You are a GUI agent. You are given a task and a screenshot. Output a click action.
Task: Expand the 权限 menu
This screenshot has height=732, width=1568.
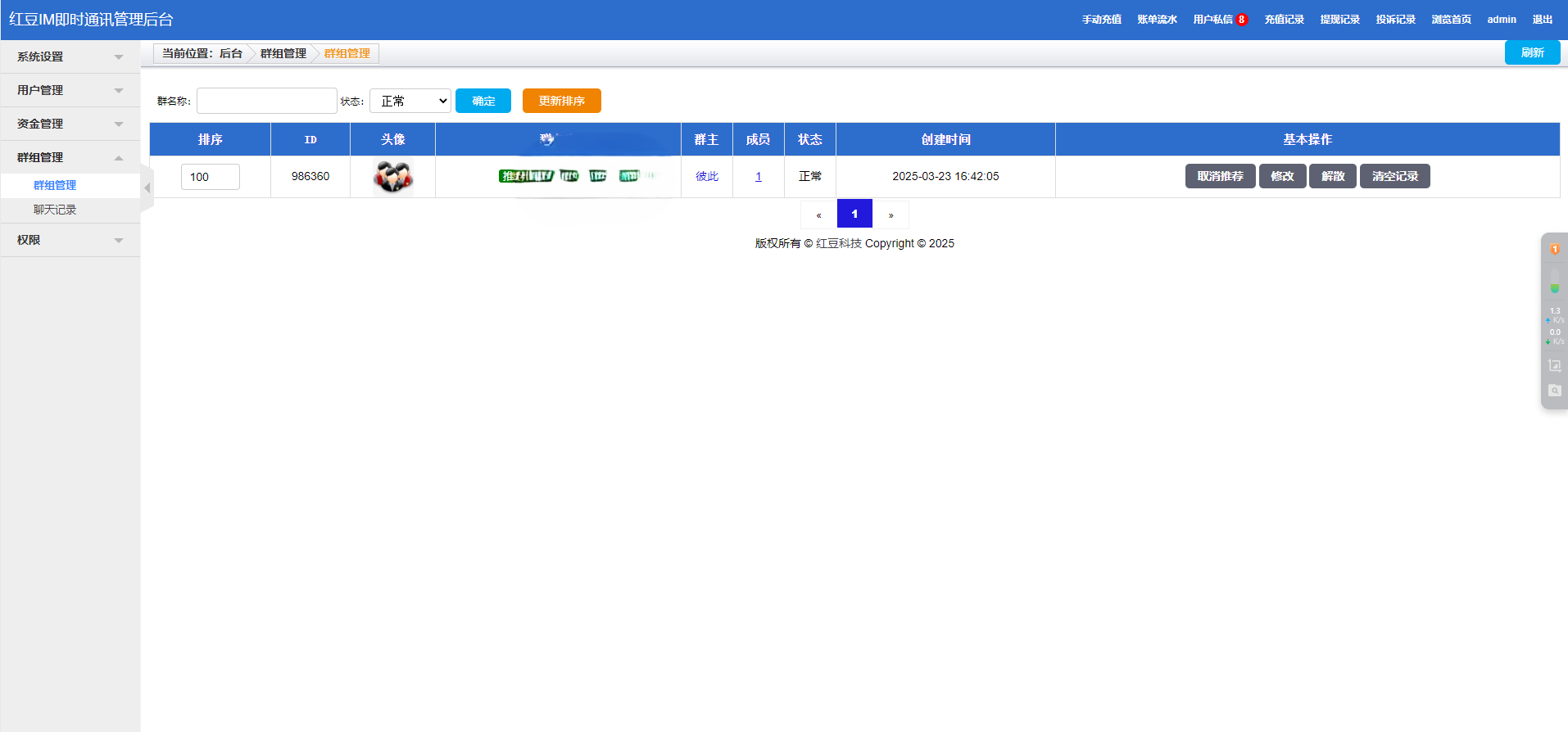pyautogui.click(x=70, y=240)
